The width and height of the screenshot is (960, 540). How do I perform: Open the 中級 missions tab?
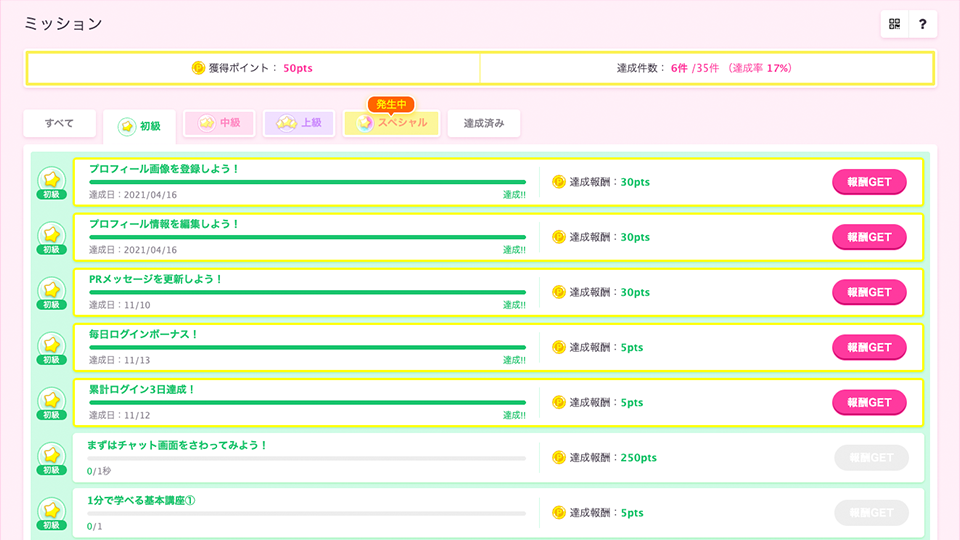(220, 123)
